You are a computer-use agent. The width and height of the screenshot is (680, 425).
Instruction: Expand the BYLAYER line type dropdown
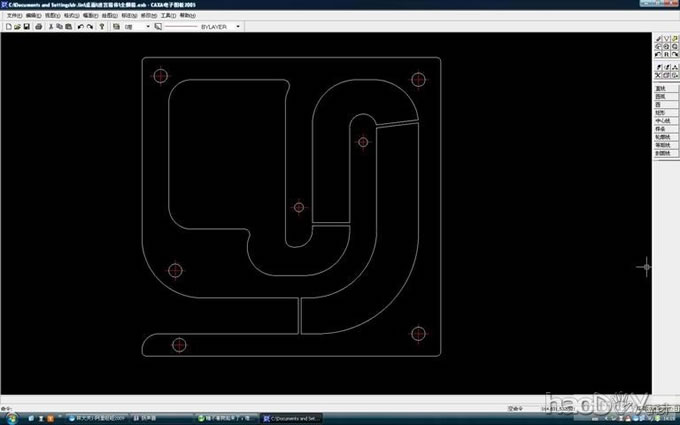pyautogui.click(x=238, y=27)
